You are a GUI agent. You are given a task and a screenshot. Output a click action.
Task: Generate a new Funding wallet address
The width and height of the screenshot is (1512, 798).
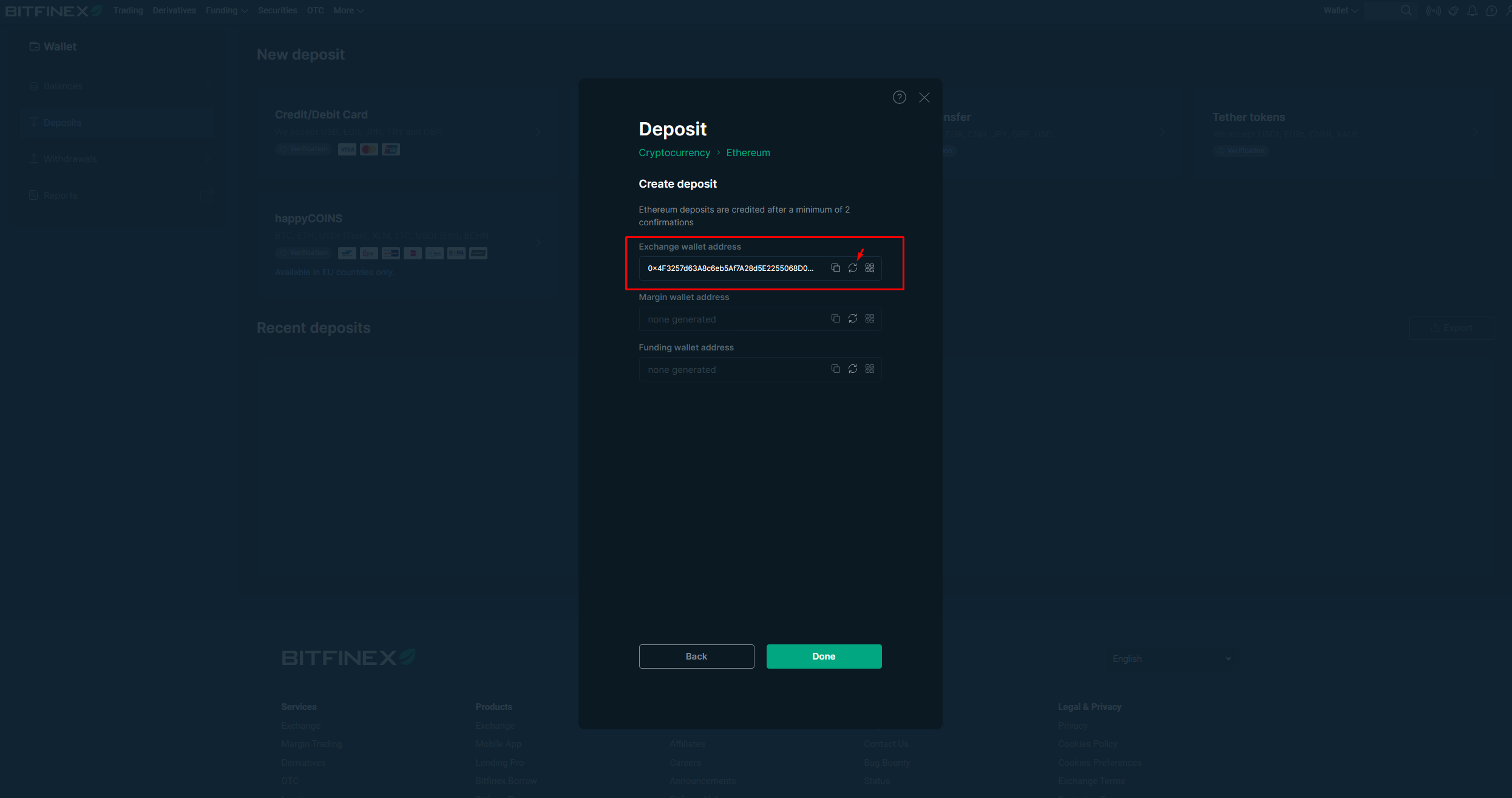853,369
